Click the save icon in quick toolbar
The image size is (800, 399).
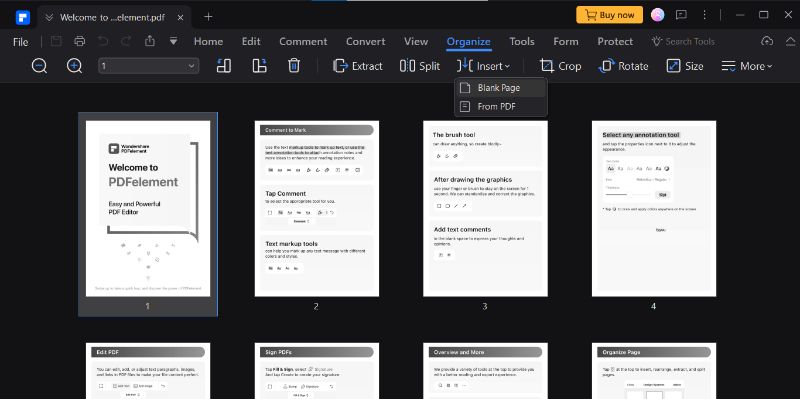[x=56, y=41]
